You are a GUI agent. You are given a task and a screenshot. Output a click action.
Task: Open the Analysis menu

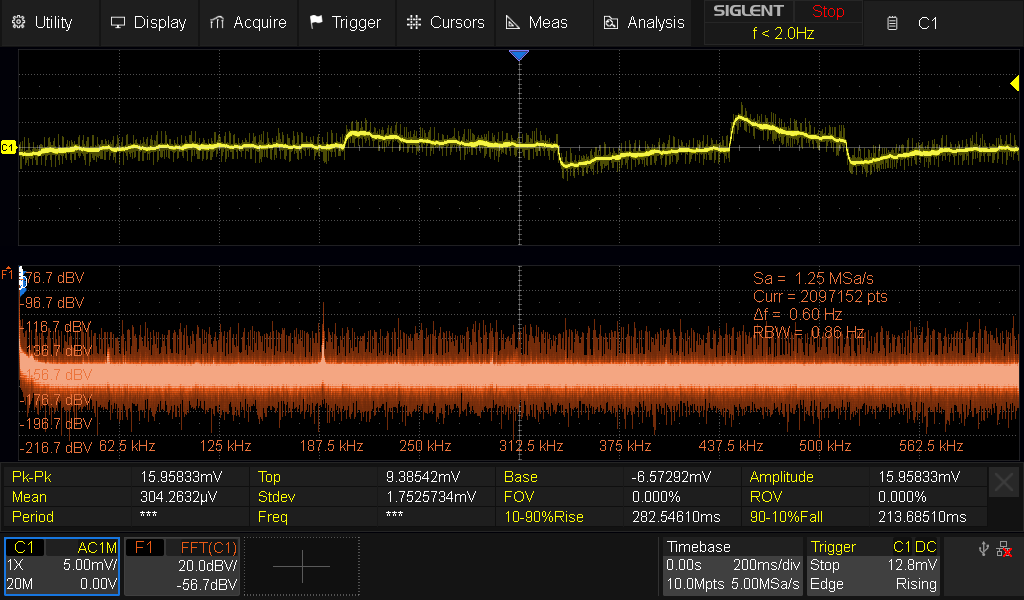(644, 22)
